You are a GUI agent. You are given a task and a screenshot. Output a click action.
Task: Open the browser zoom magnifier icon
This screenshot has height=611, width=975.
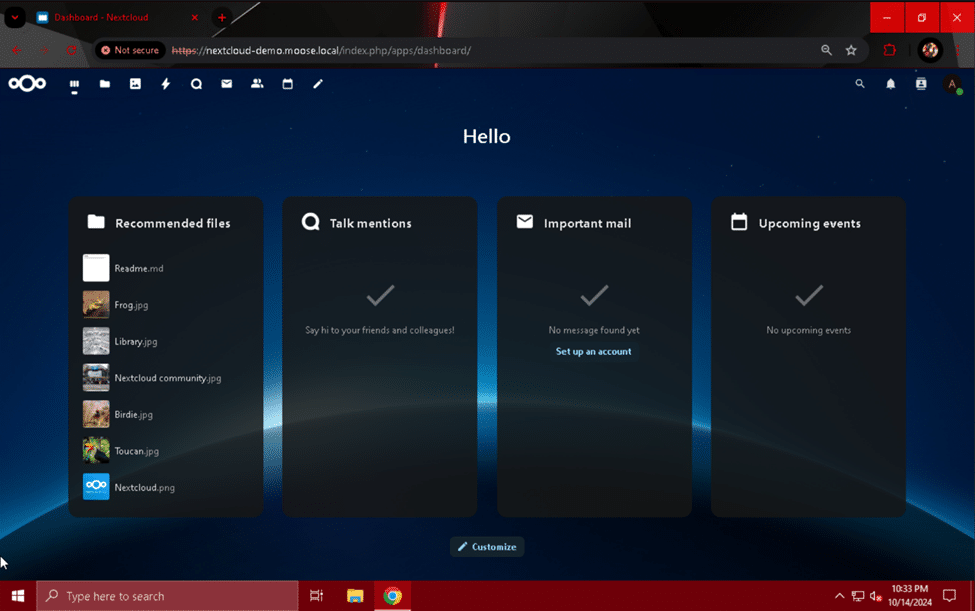(x=826, y=50)
